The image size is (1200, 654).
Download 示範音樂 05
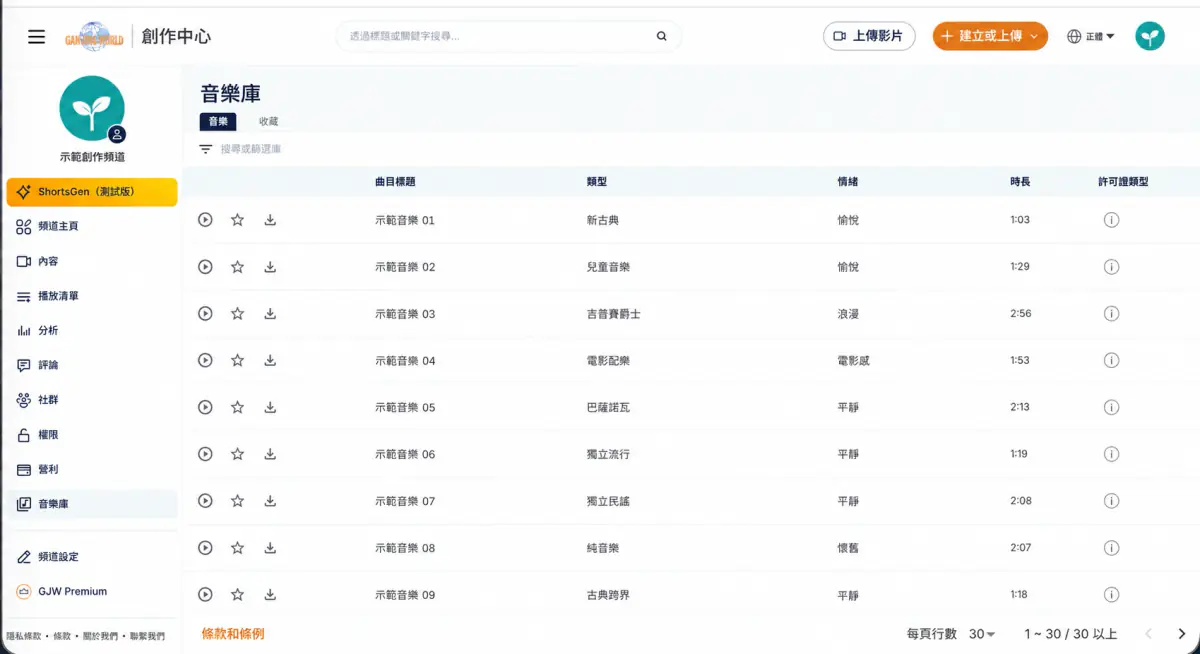(270, 407)
